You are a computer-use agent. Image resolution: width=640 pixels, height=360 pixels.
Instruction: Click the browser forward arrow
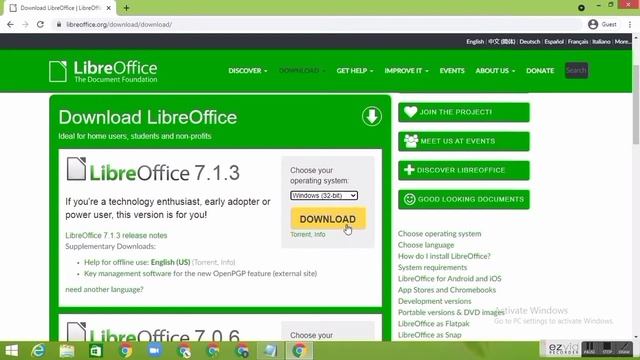point(25,24)
